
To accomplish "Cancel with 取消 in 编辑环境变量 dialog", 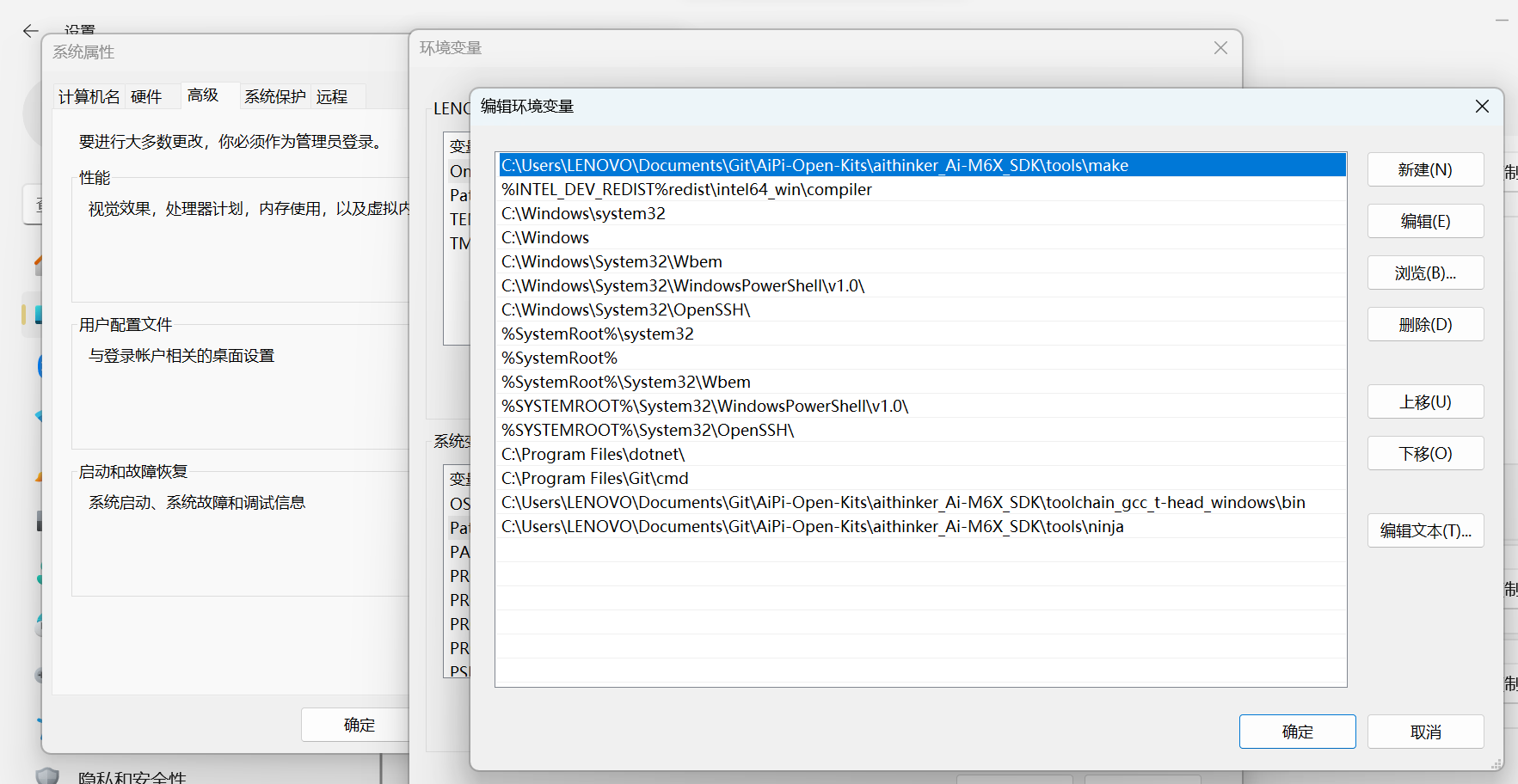I will pos(1425,732).
